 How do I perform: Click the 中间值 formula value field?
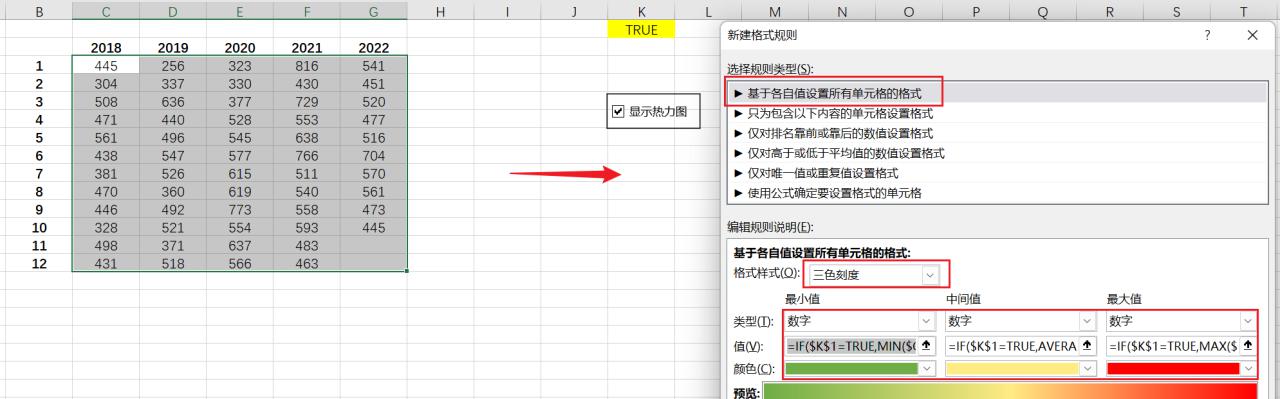[x=1012, y=346]
